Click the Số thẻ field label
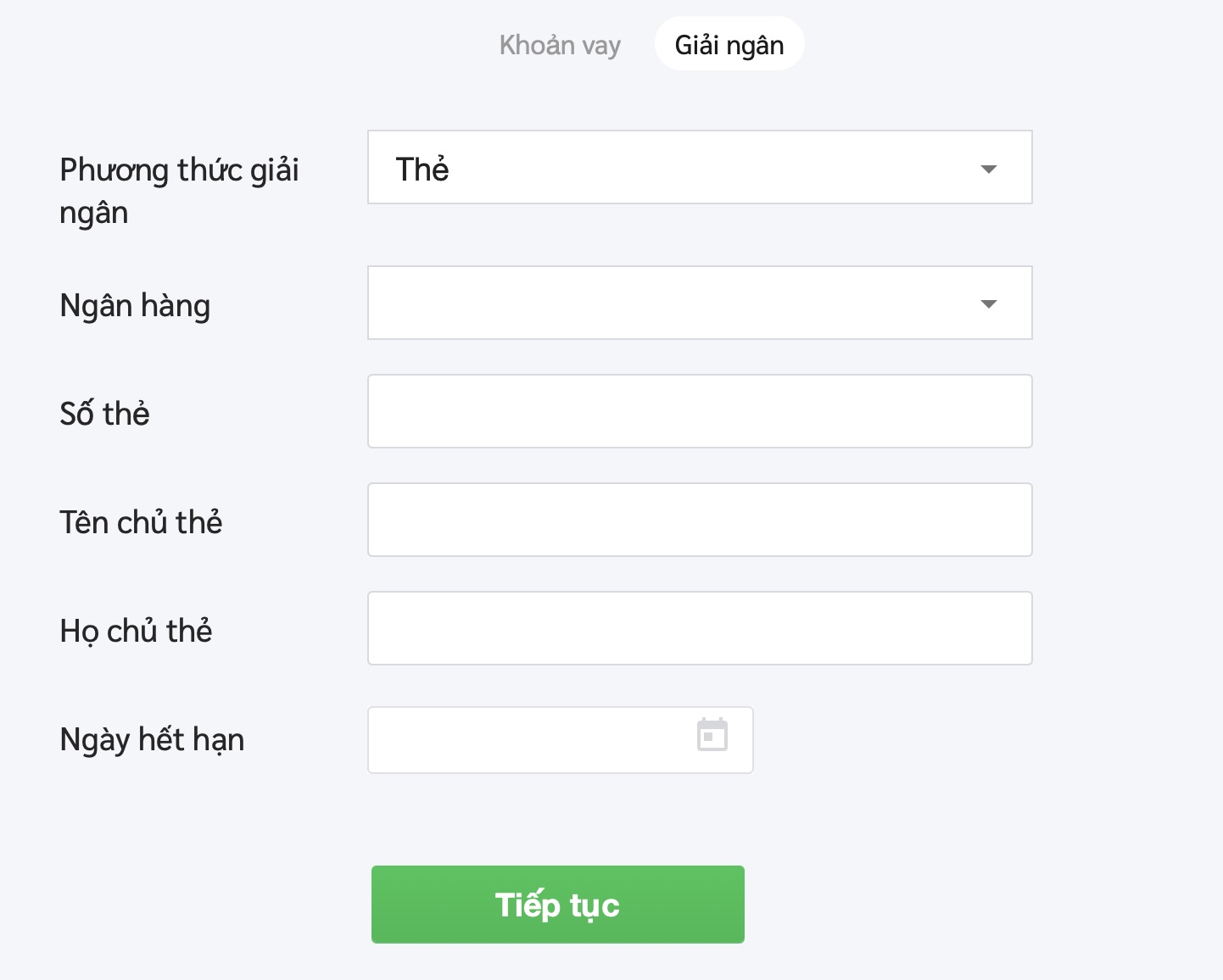Screen dimensions: 1223x980 tap(104, 414)
